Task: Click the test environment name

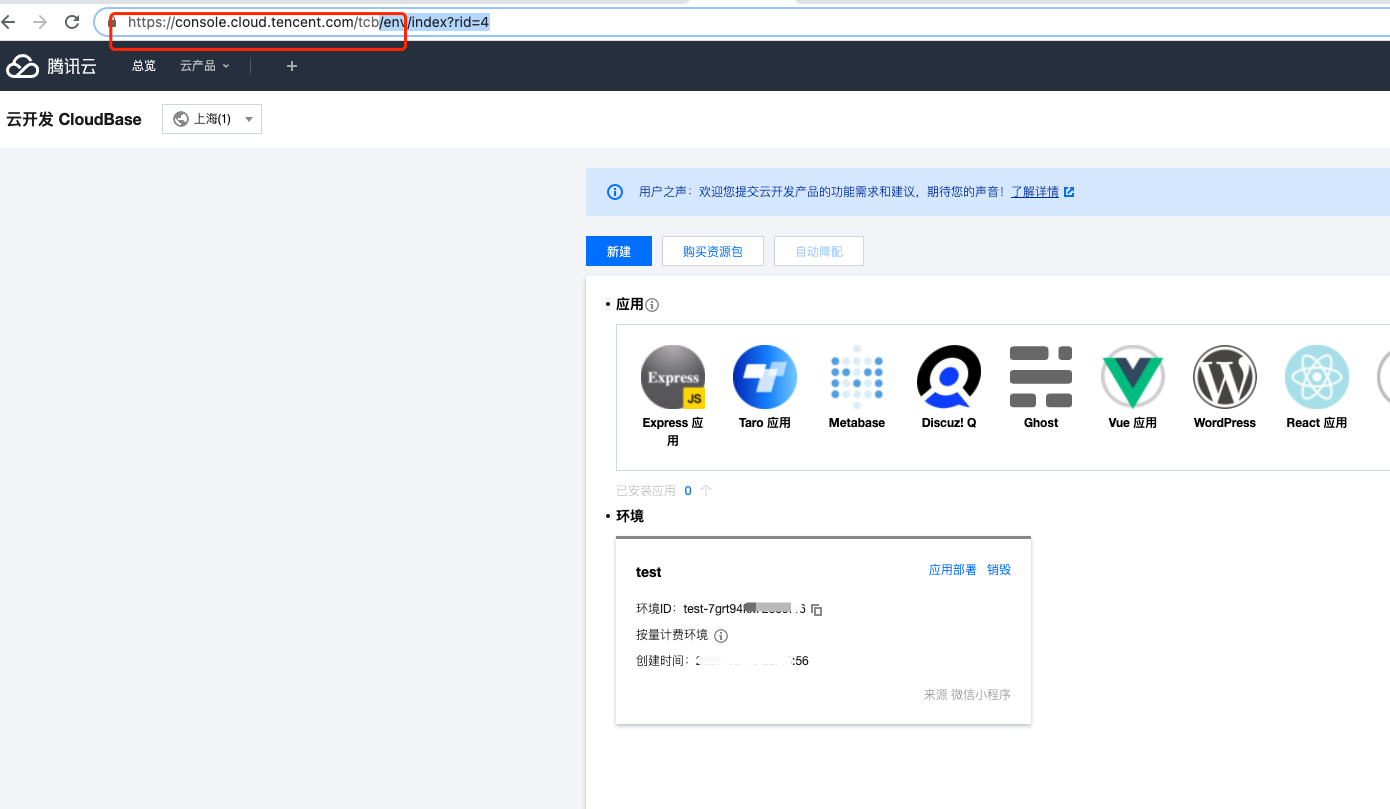Action: click(649, 572)
